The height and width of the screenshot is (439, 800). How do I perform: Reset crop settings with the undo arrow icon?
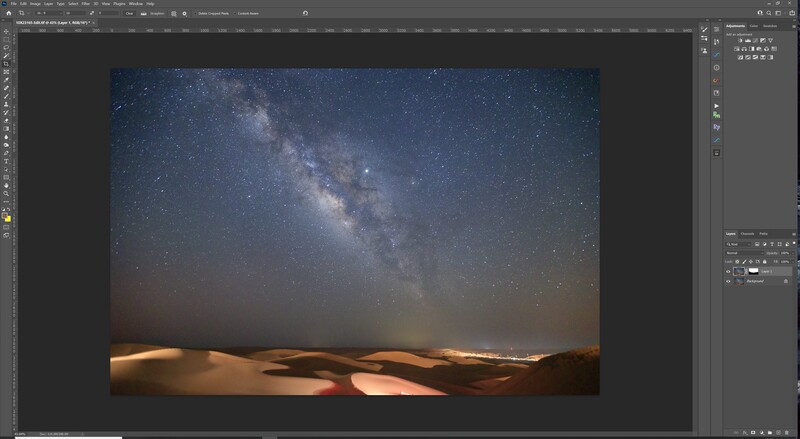[x=305, y=13]
